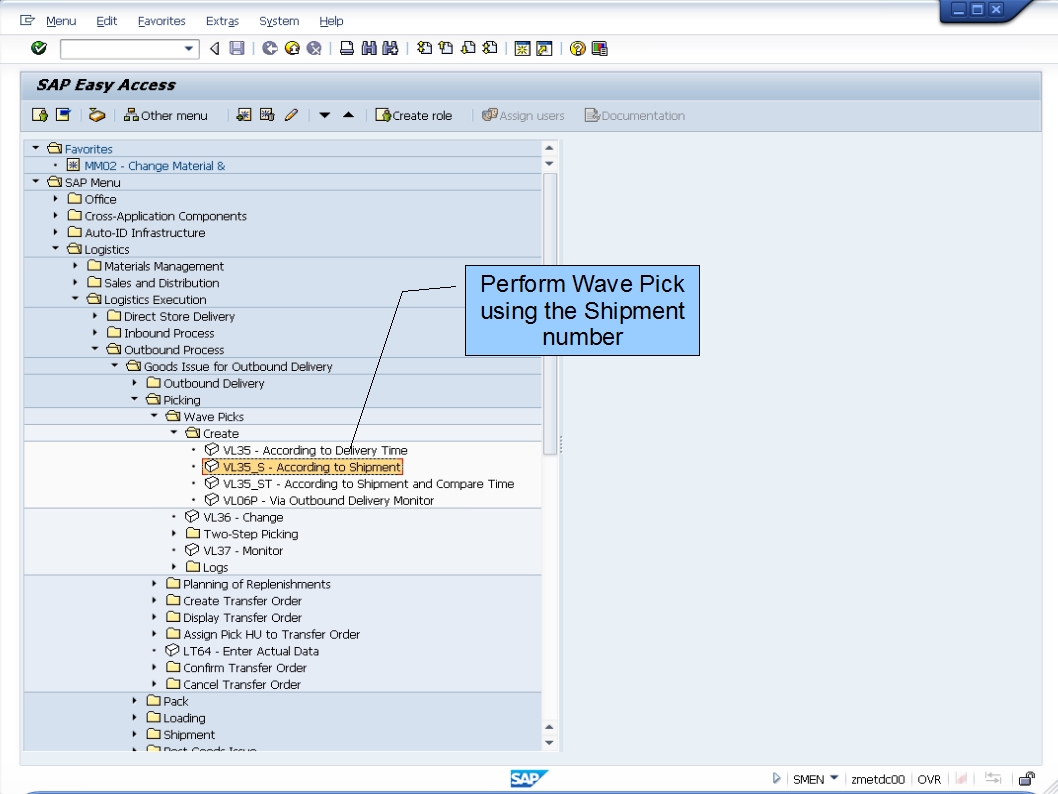Image resolution: width=1058 pixels, height=794 pixels.
Task: Click the red Cancel icon in toolbar
Action: (314, 48)
